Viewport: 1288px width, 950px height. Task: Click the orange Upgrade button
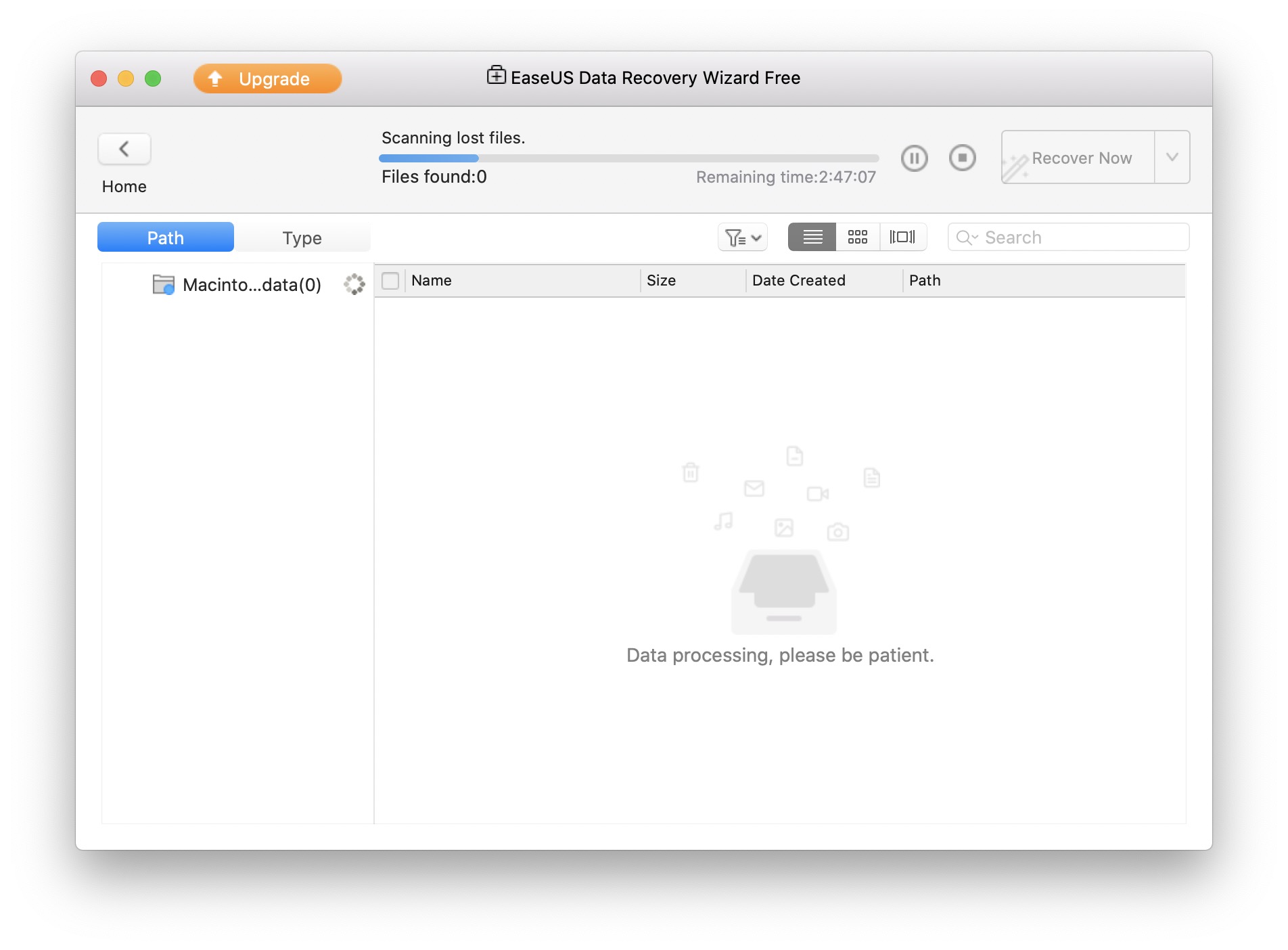point(268,78)
